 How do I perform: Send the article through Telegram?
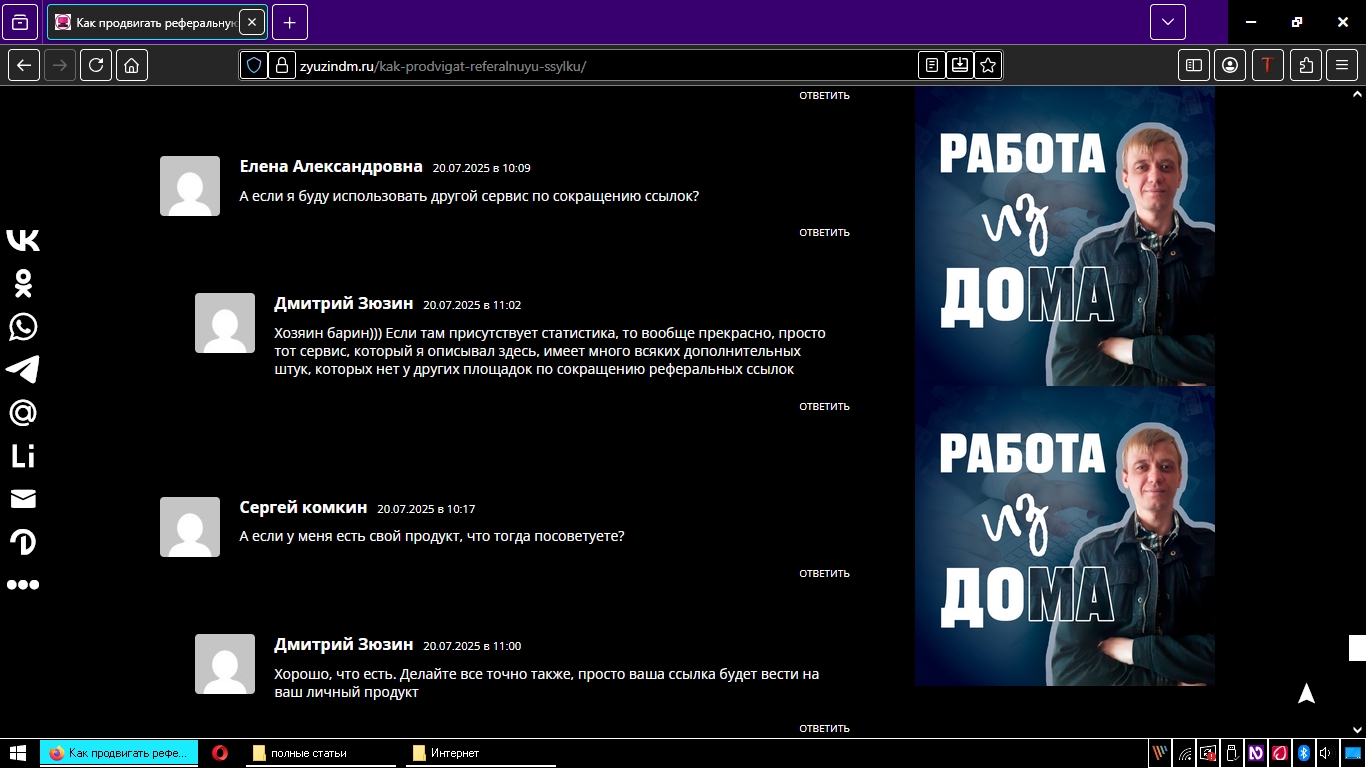click(x=23, y=370)
